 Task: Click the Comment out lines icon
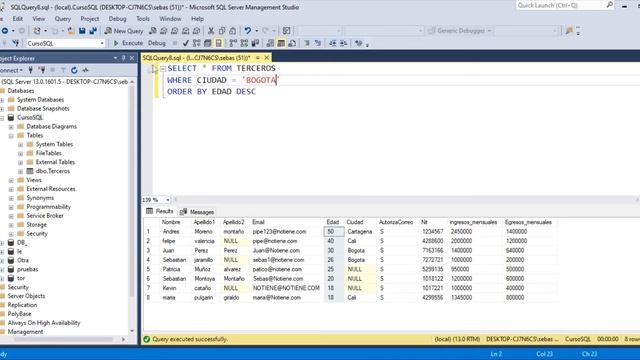(307, 43)
